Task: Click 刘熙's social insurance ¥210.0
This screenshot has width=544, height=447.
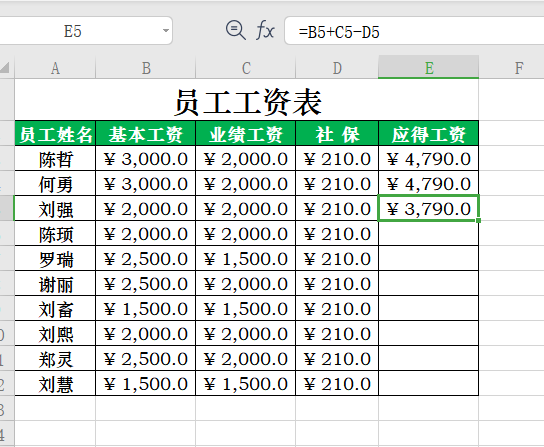Action: point(337,333)
